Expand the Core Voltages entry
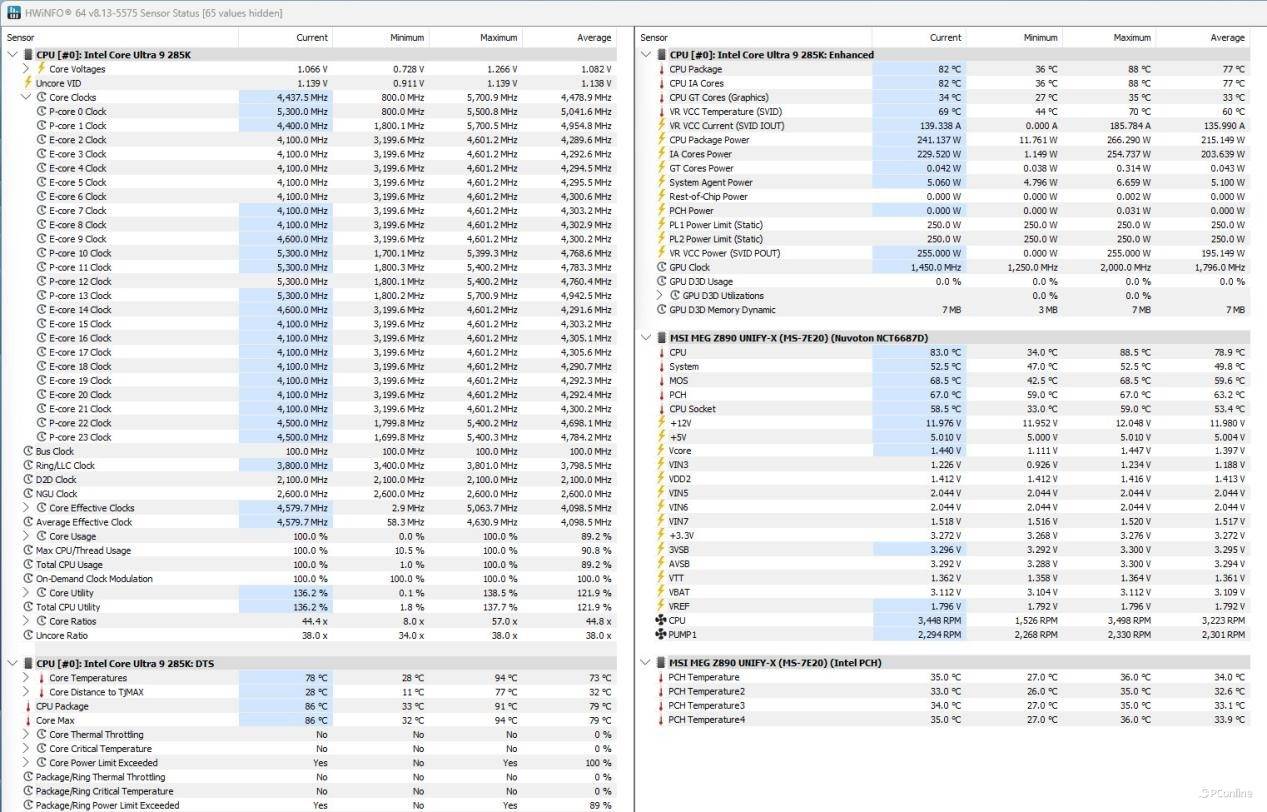 tap(26, 69)
